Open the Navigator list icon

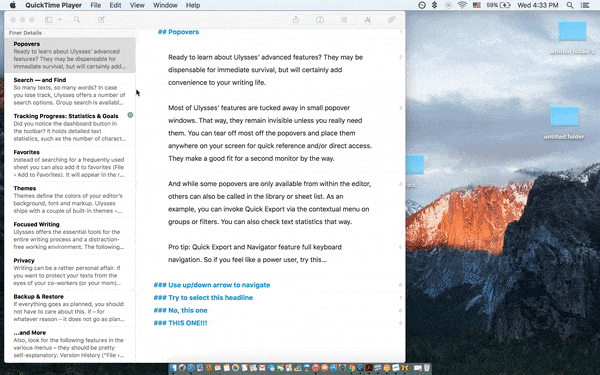(344, 20)
